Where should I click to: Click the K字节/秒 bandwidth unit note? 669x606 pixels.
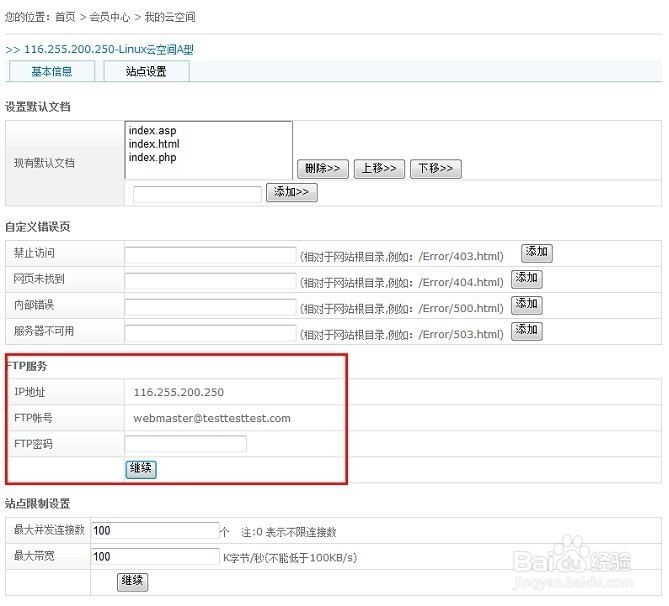click(290, 558)
